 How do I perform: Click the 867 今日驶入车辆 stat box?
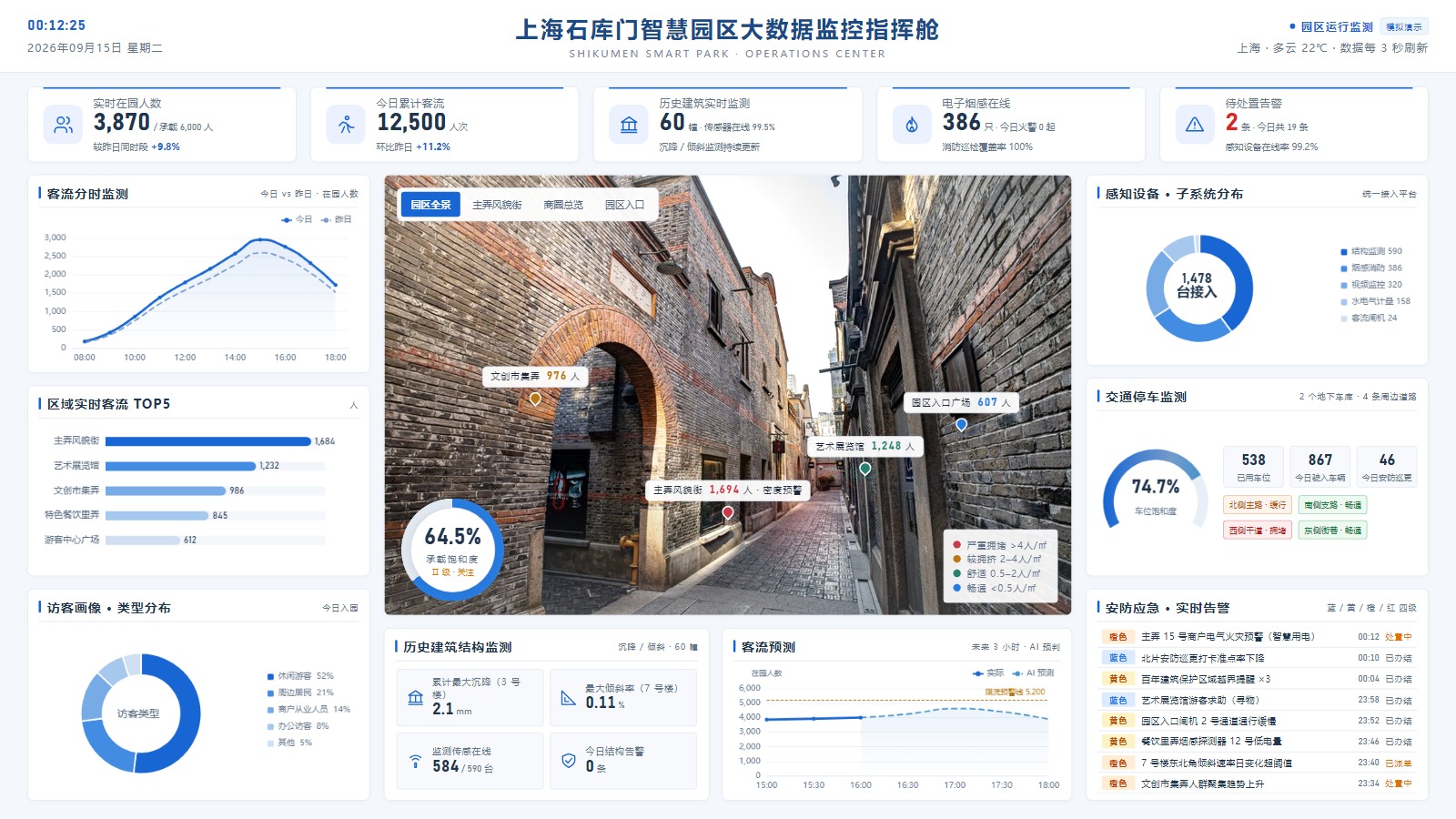pyautogui.click(x=1319, y=466)
